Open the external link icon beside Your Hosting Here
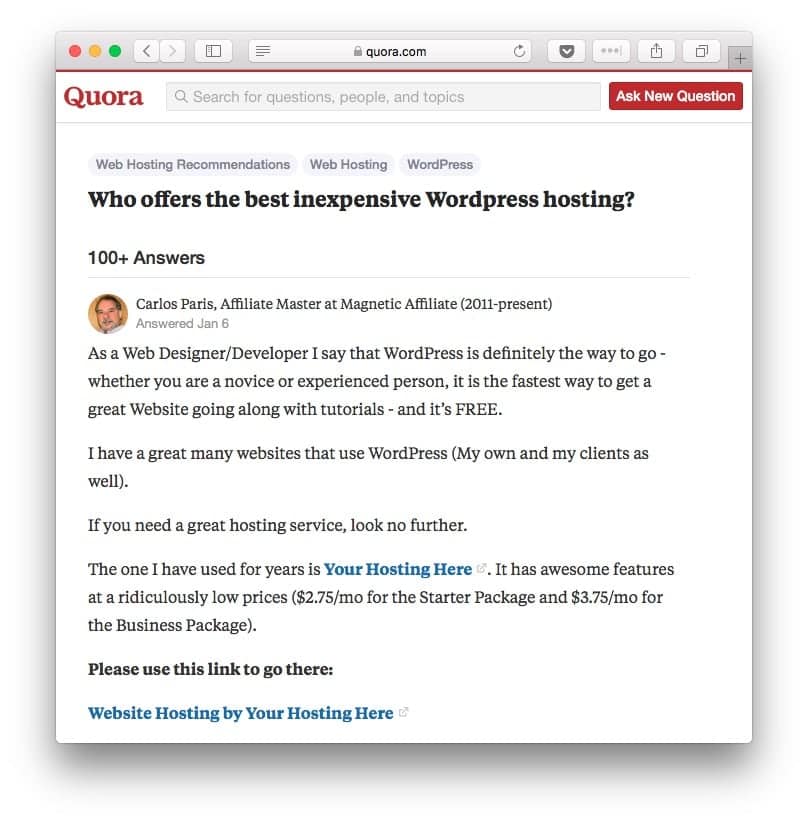The image size is (808, 823). [483, 565]
